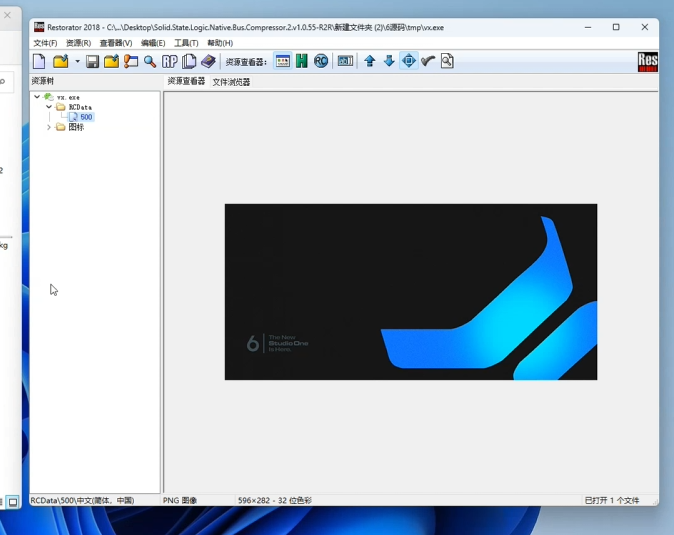Image resolution: width=674 pixels, height=535 pixels.
Task: Toggle the center/fit image view icon
Action: tap(408, 61)
